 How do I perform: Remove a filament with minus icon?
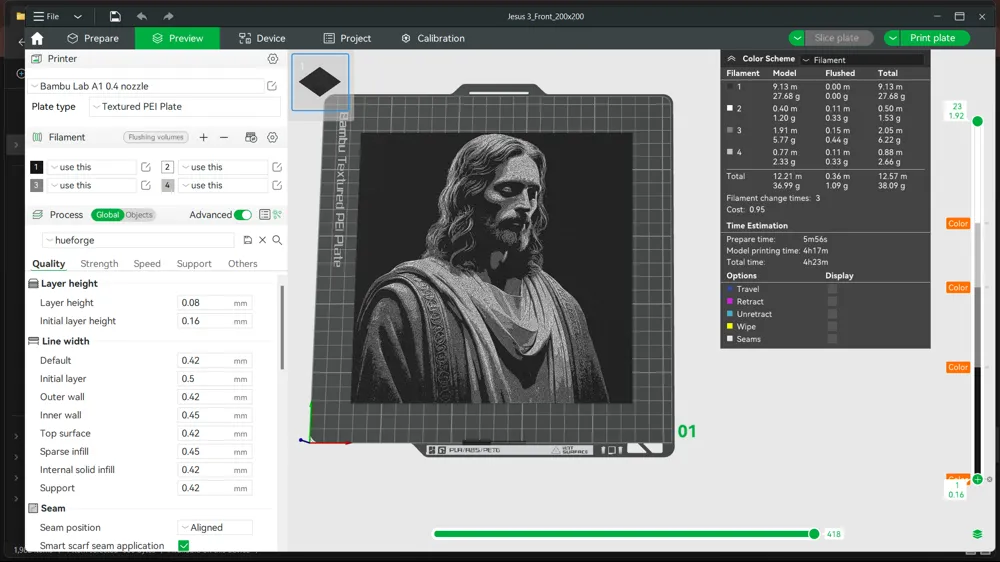point(224,137)
